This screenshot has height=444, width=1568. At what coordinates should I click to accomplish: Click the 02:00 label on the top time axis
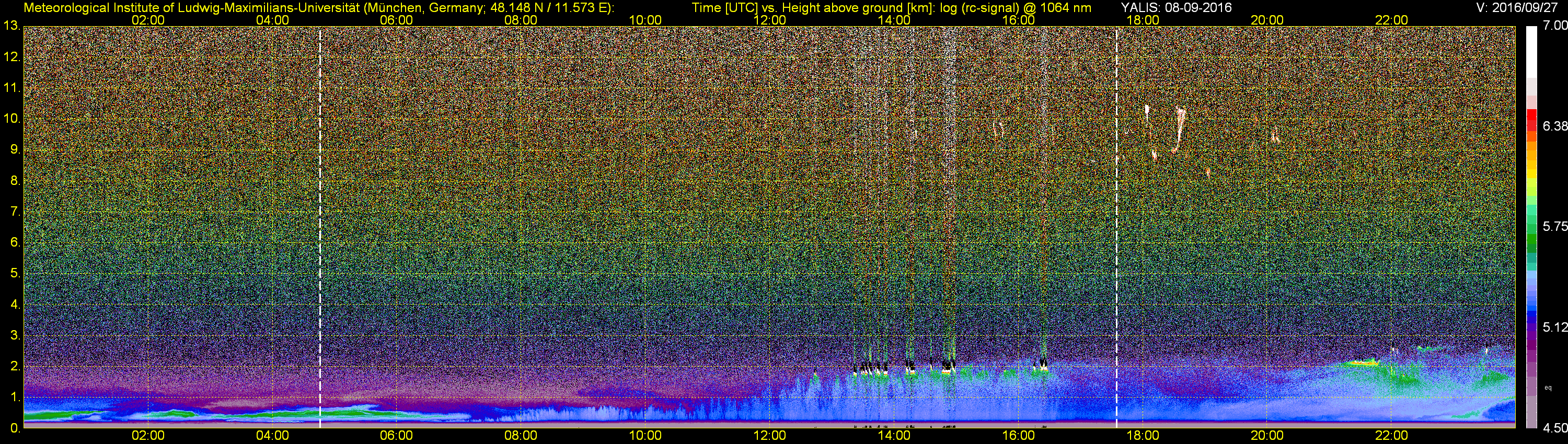148,20
